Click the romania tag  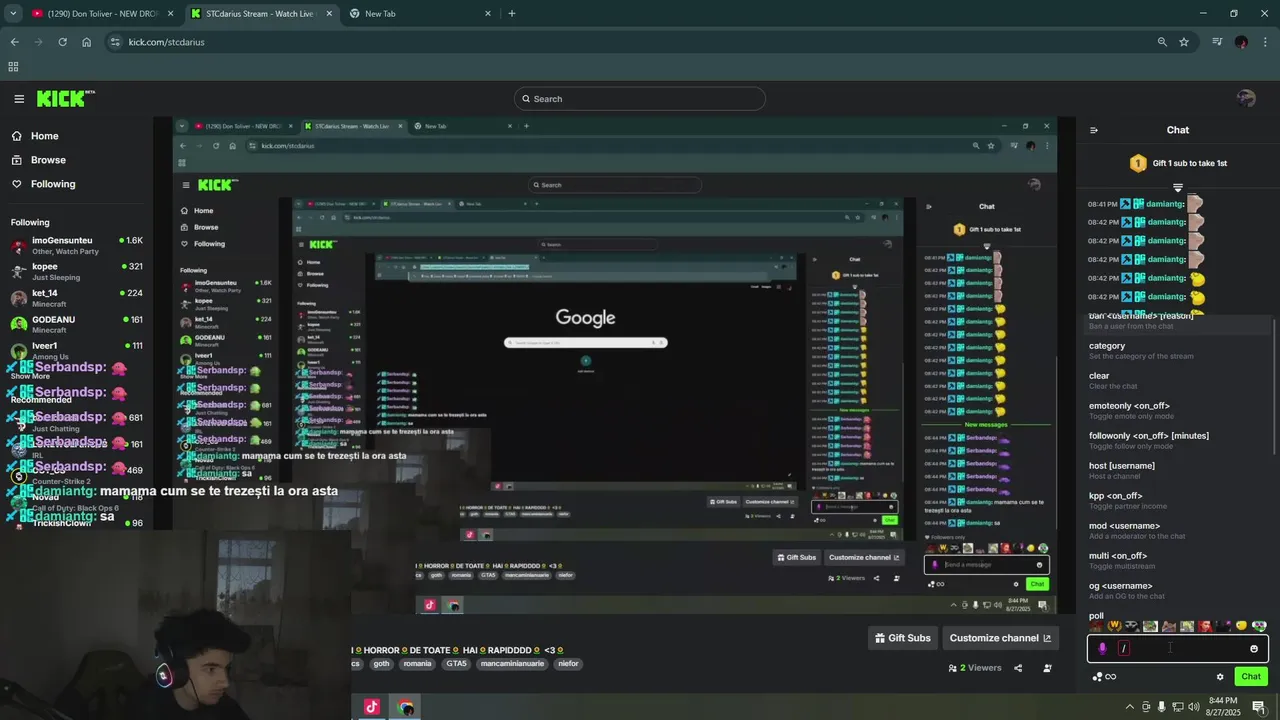point(417,664)
